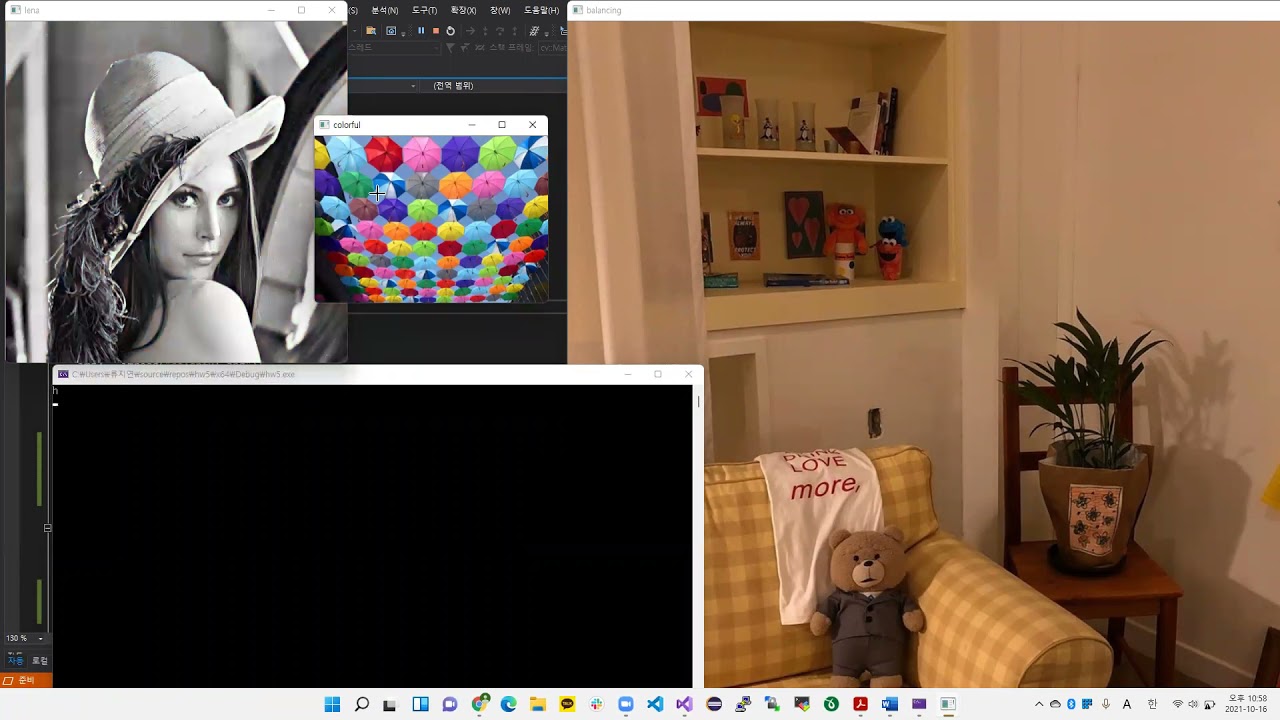Screen dimensions: 1280x720
Task: Toggle the A input mode indicator
Action: pos(1127,704)
